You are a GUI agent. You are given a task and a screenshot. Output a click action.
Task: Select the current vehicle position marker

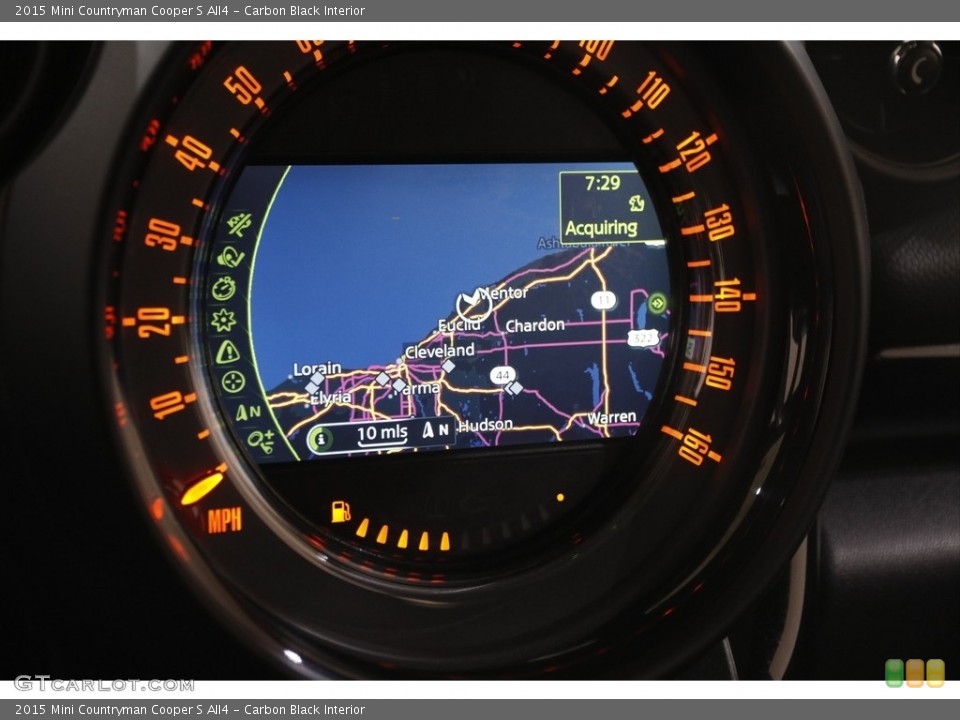pyautogui.click(x=473, y=305)
